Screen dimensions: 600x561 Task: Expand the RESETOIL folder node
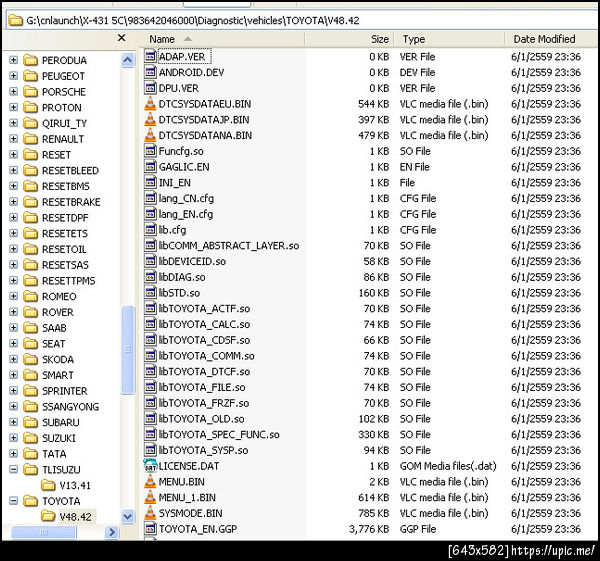tap(13, 249)
